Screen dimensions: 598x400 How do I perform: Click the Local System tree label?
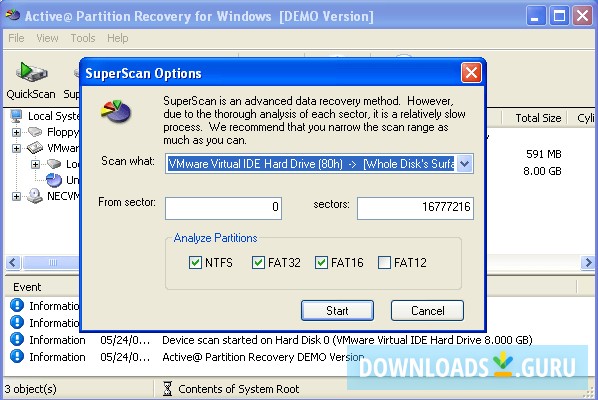(53, 116)
